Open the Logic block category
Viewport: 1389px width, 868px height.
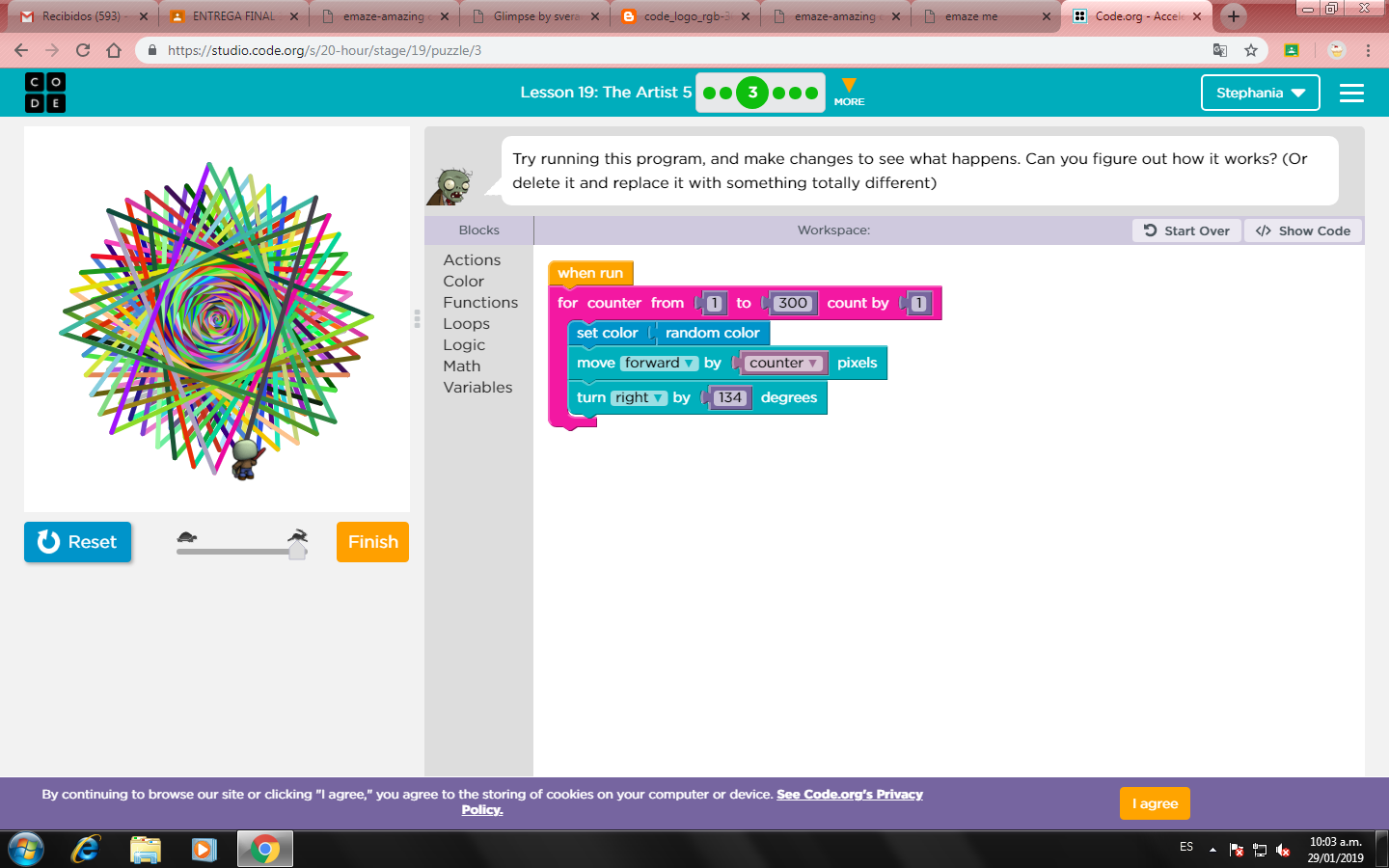click(464, 345)
